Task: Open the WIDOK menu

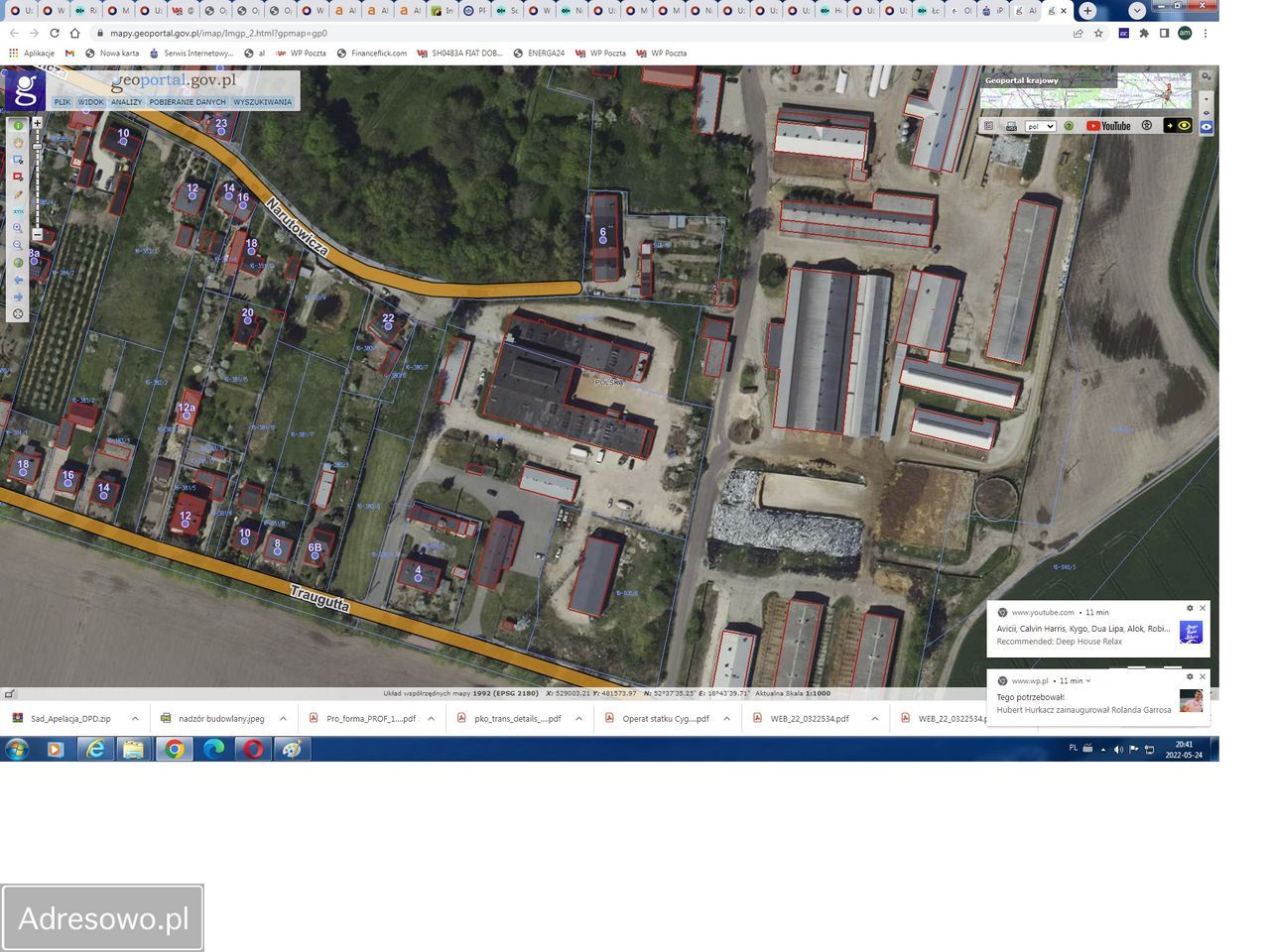Action: click(91, 102)
